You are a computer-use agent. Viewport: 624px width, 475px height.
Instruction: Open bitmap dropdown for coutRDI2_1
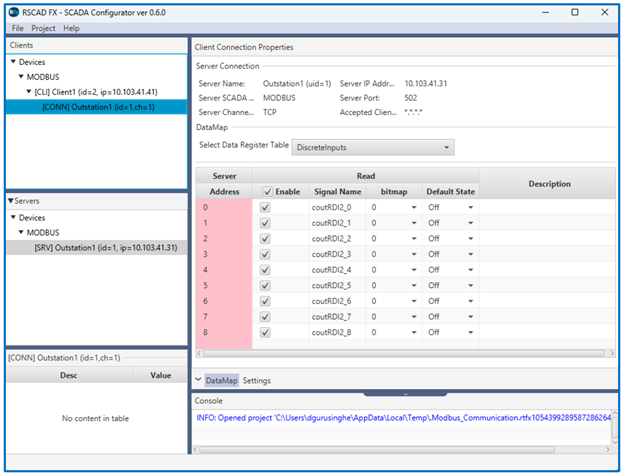pos(414,223)
